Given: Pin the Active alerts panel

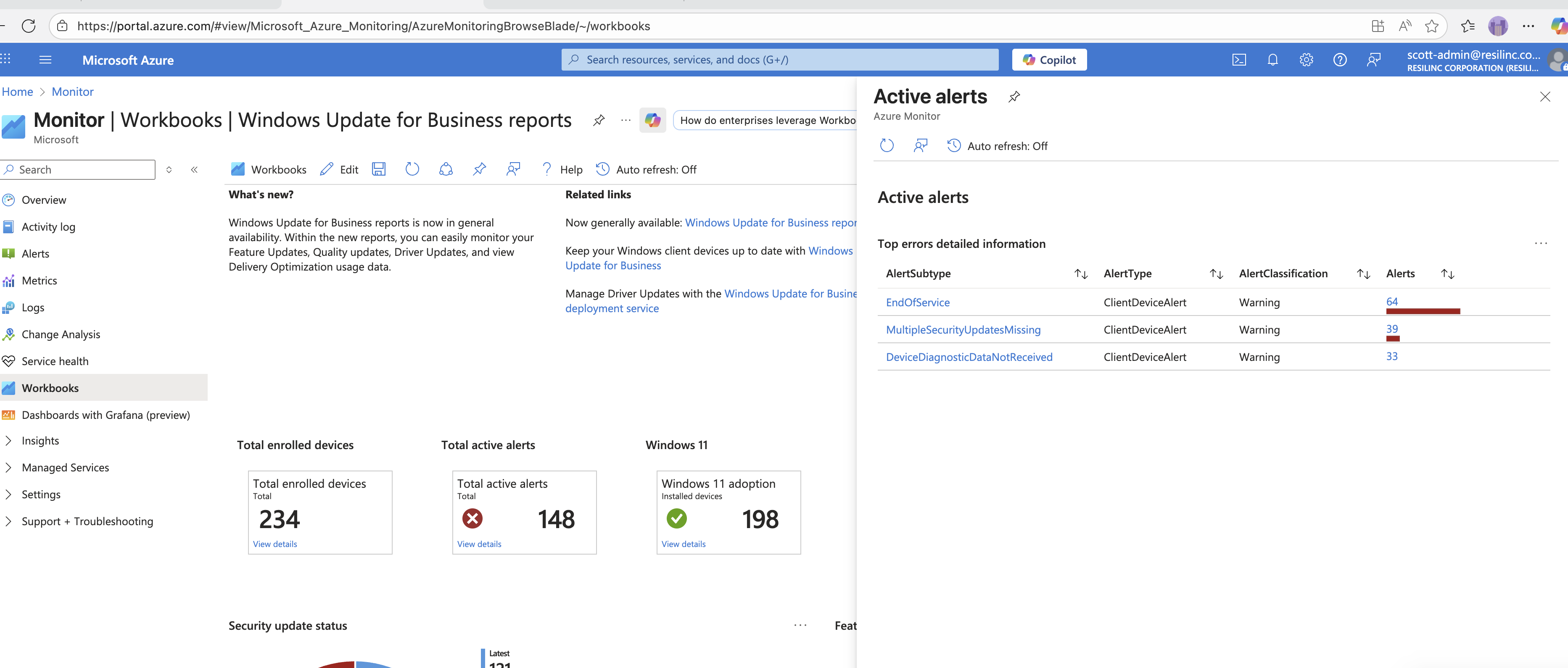Looking at the screenshot, I should (1014, 97).
